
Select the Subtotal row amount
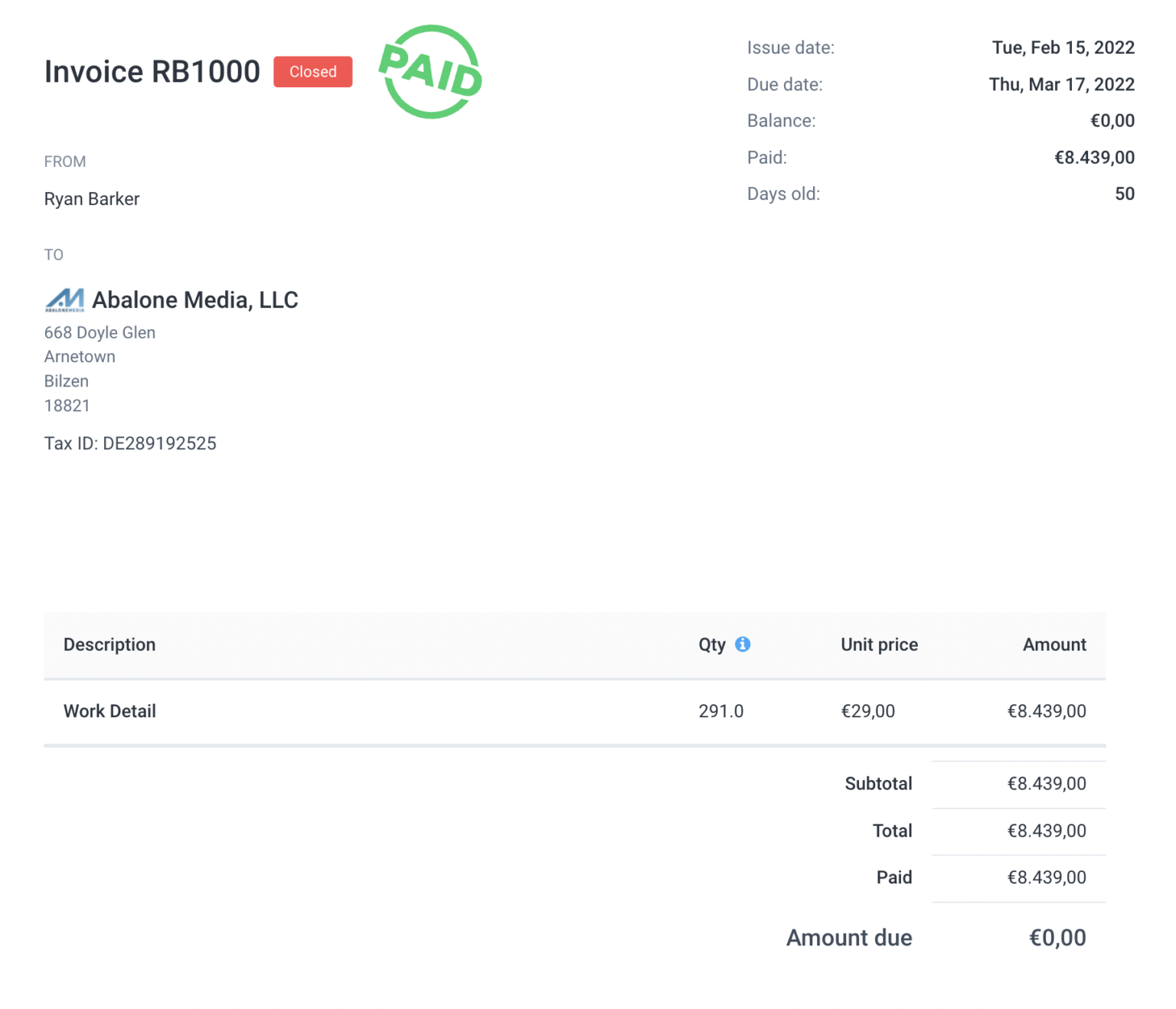[x=1047, y=783]
